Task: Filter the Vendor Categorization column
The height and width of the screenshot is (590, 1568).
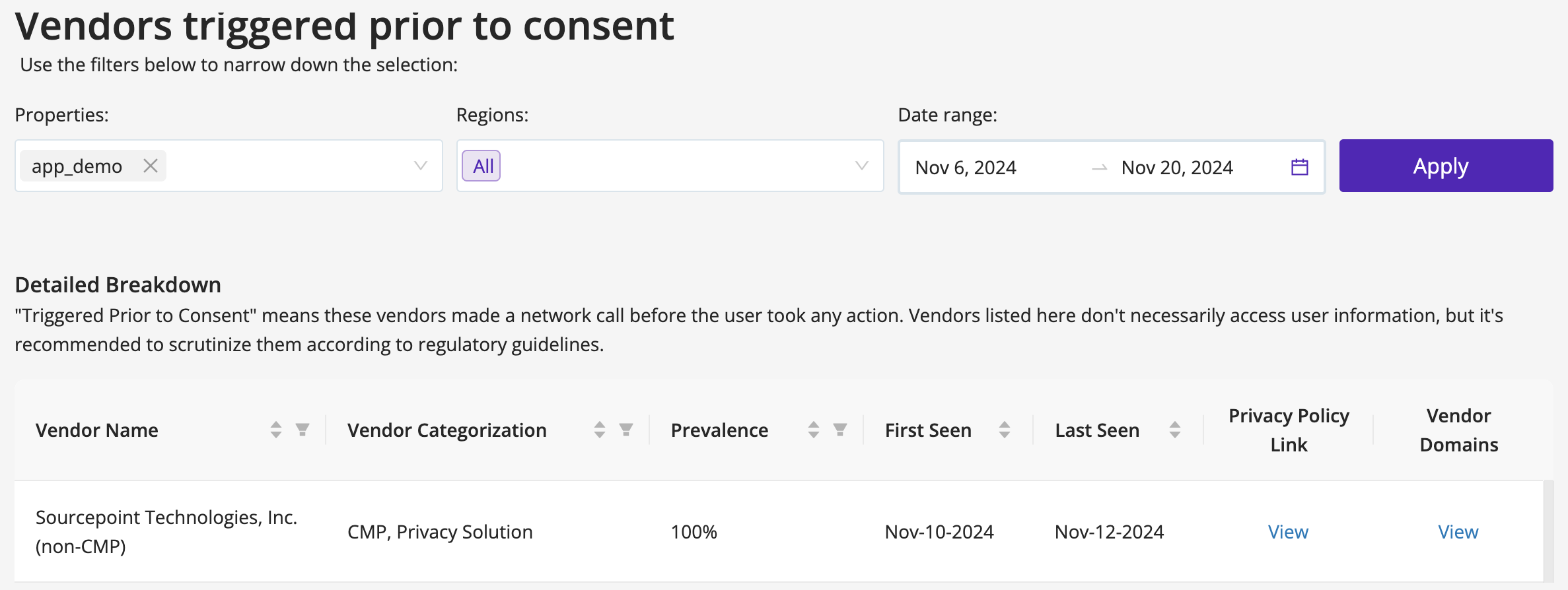Action: click(626, 430)
